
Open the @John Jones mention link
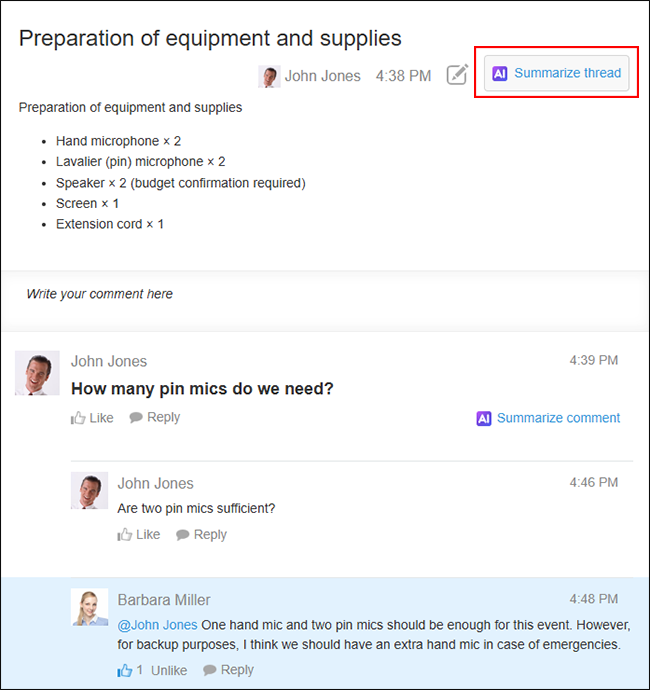click(x=158, y=625)
